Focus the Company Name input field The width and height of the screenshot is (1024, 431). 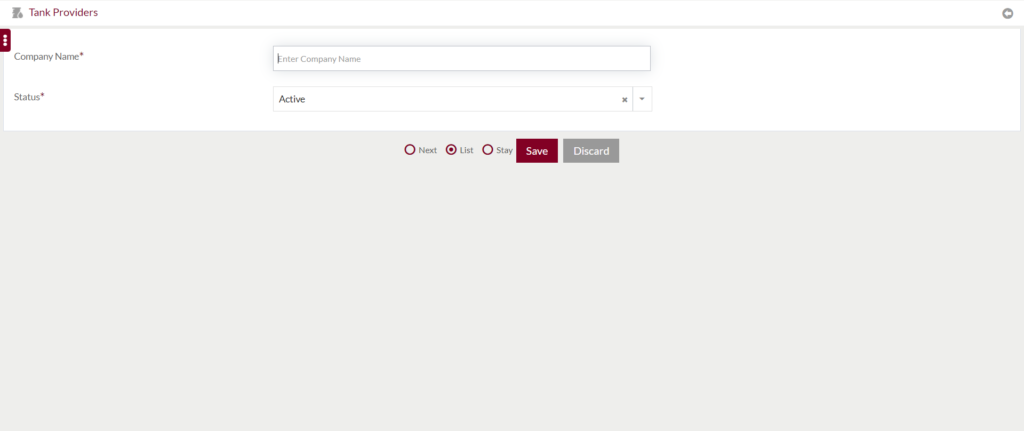462,59
